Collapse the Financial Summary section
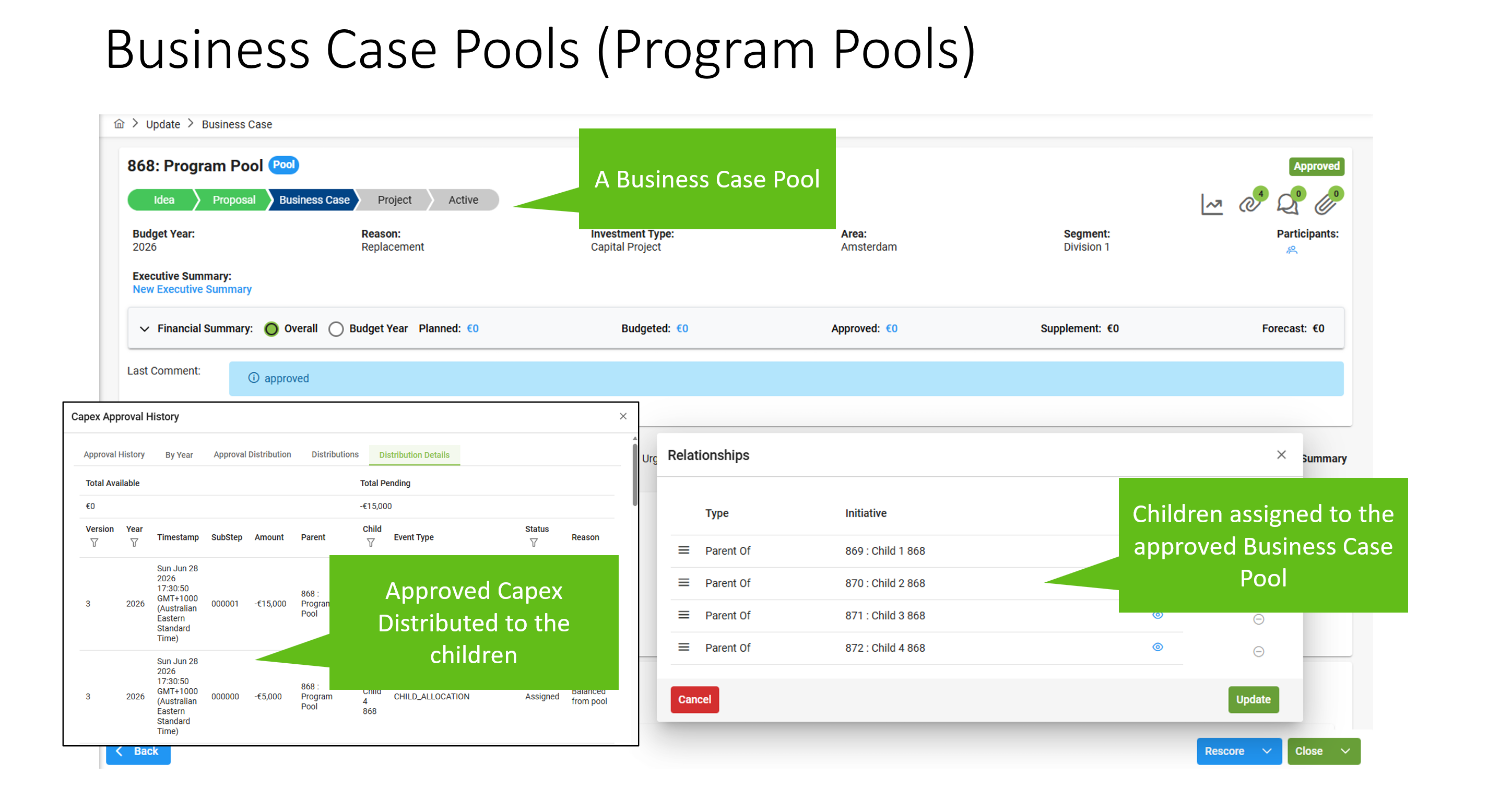 click(x=145, y=329)
